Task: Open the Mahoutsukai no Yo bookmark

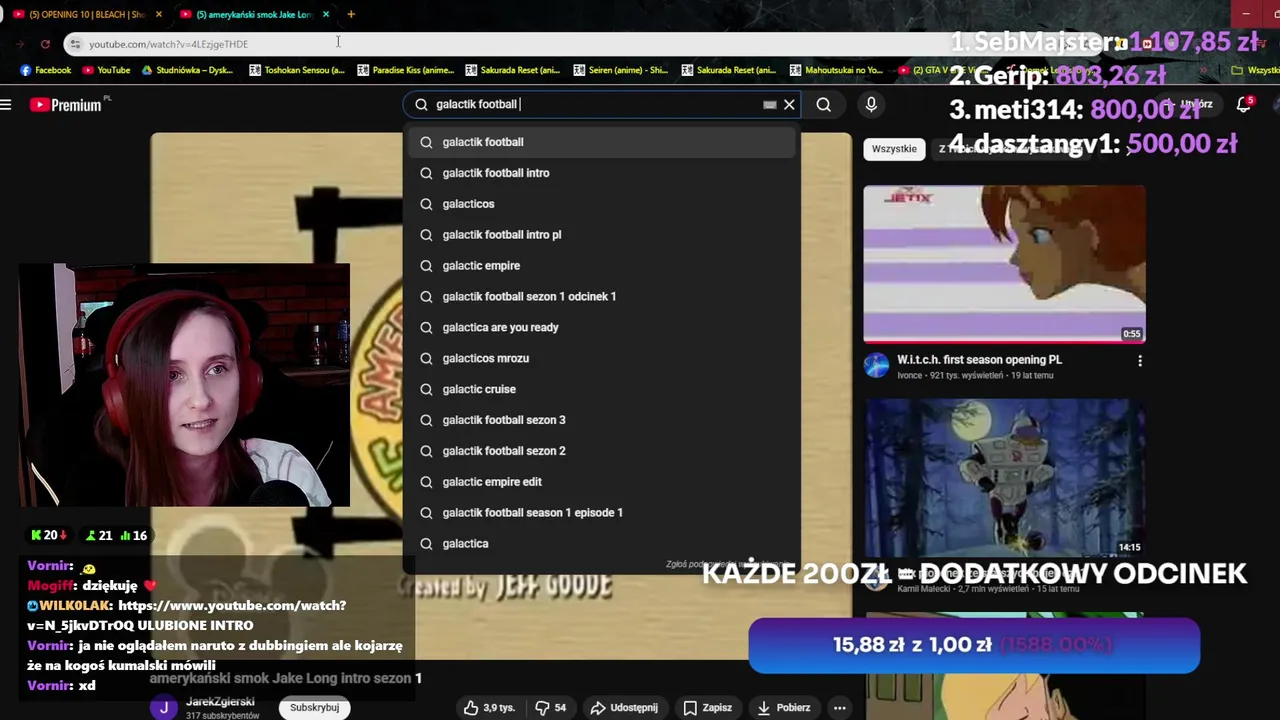Action: (836, 70)
